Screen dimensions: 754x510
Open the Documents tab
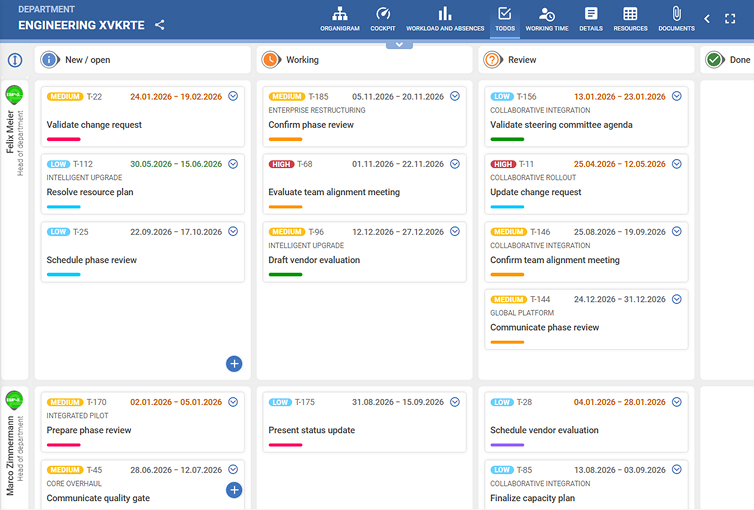(676, 19)
